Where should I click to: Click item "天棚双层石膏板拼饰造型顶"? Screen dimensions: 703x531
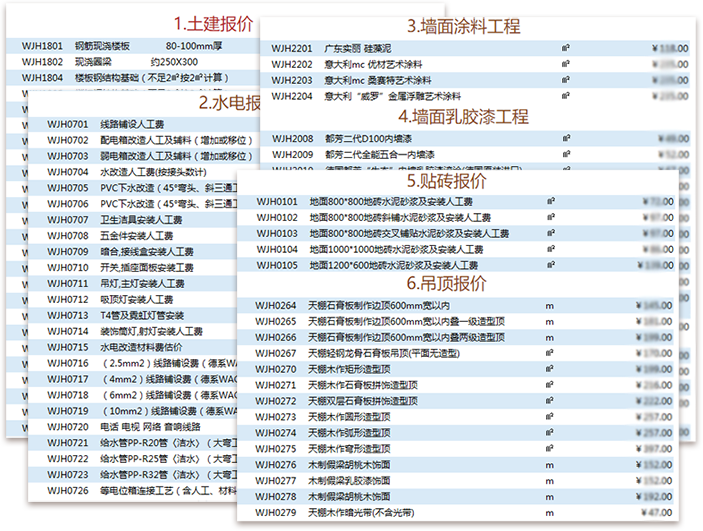363,401
